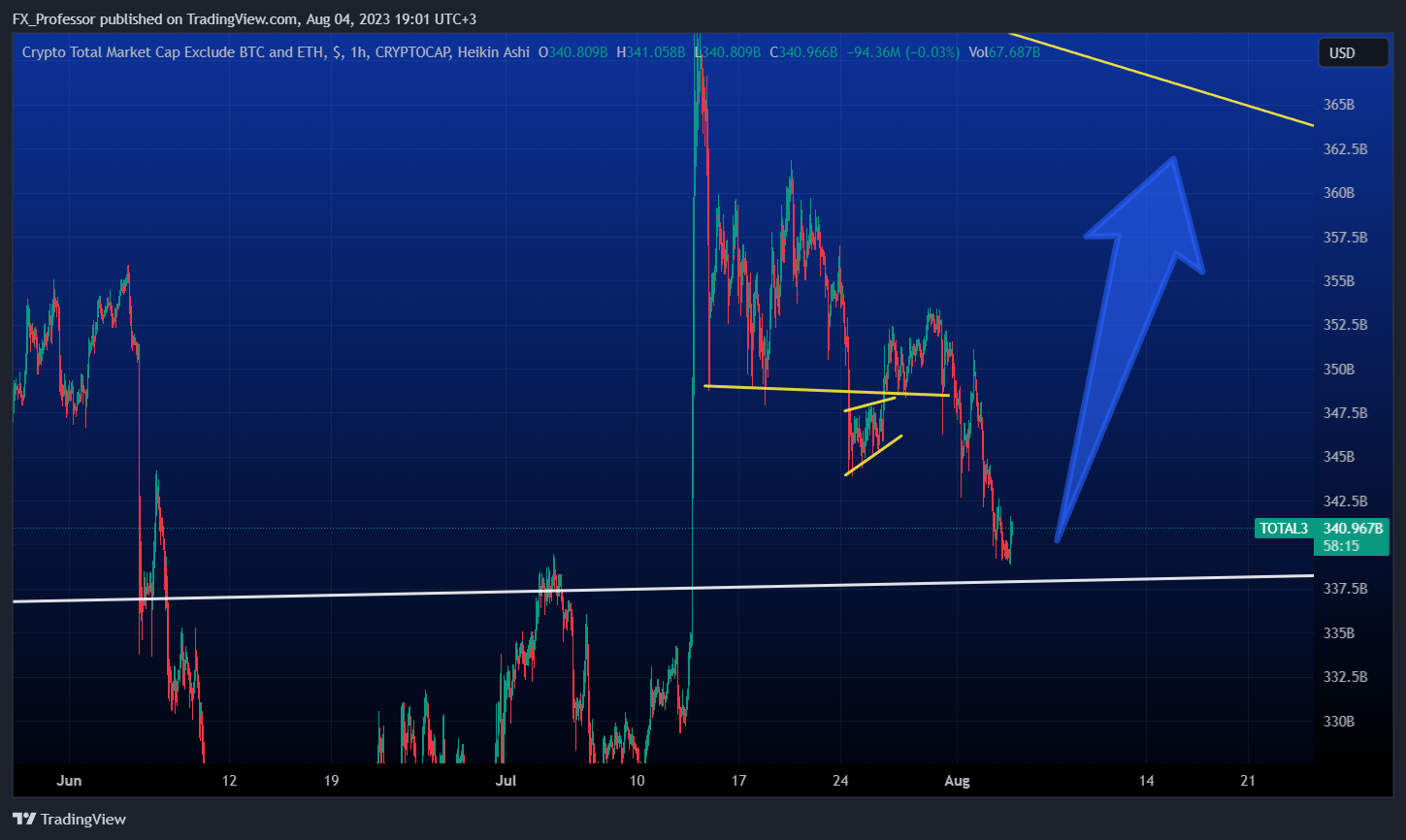Click the close value C340.966B
Image resolution: width=1406 pixels, height=840 pixels.
click(803, 52)
